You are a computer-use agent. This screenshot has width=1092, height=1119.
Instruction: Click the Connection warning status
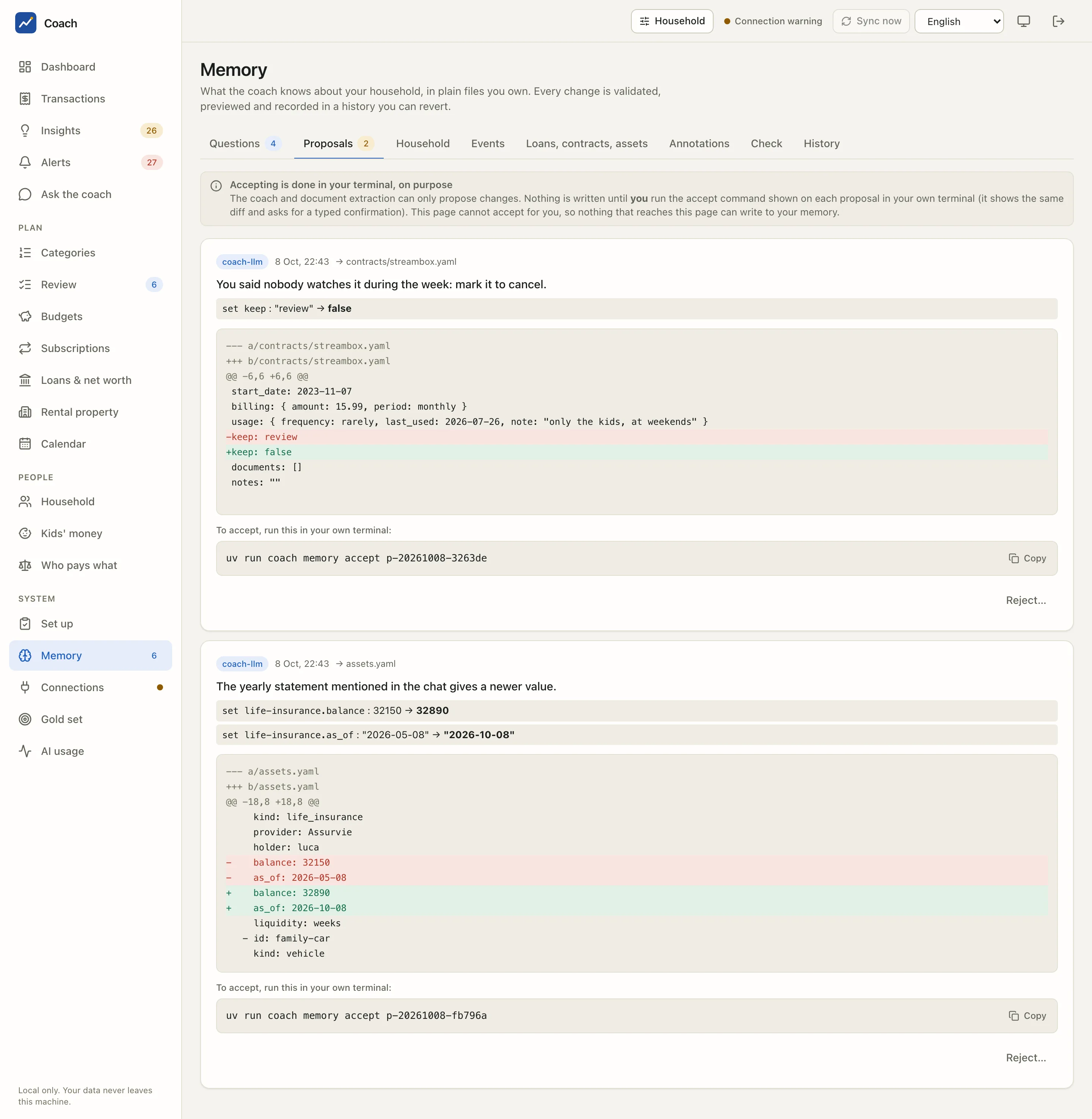(773, 21)
